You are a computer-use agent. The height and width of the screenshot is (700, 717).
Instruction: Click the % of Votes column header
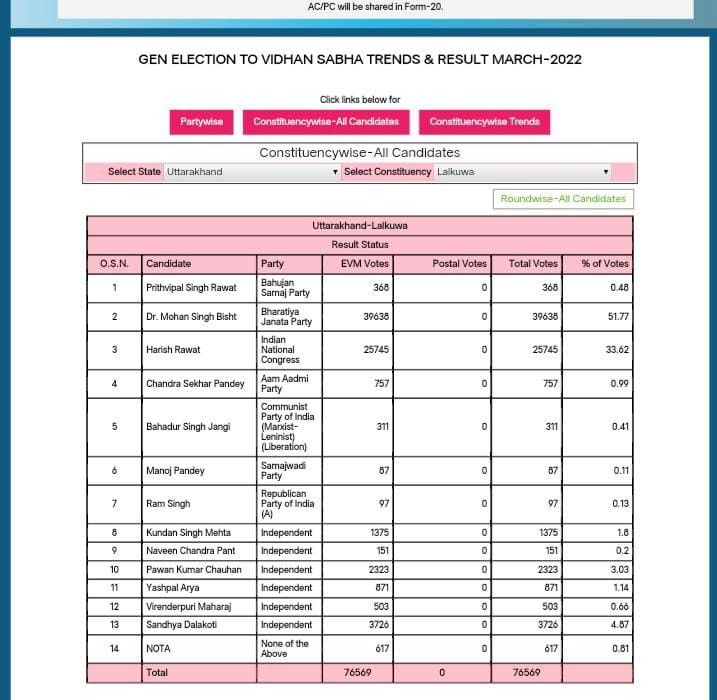point(605,264)
